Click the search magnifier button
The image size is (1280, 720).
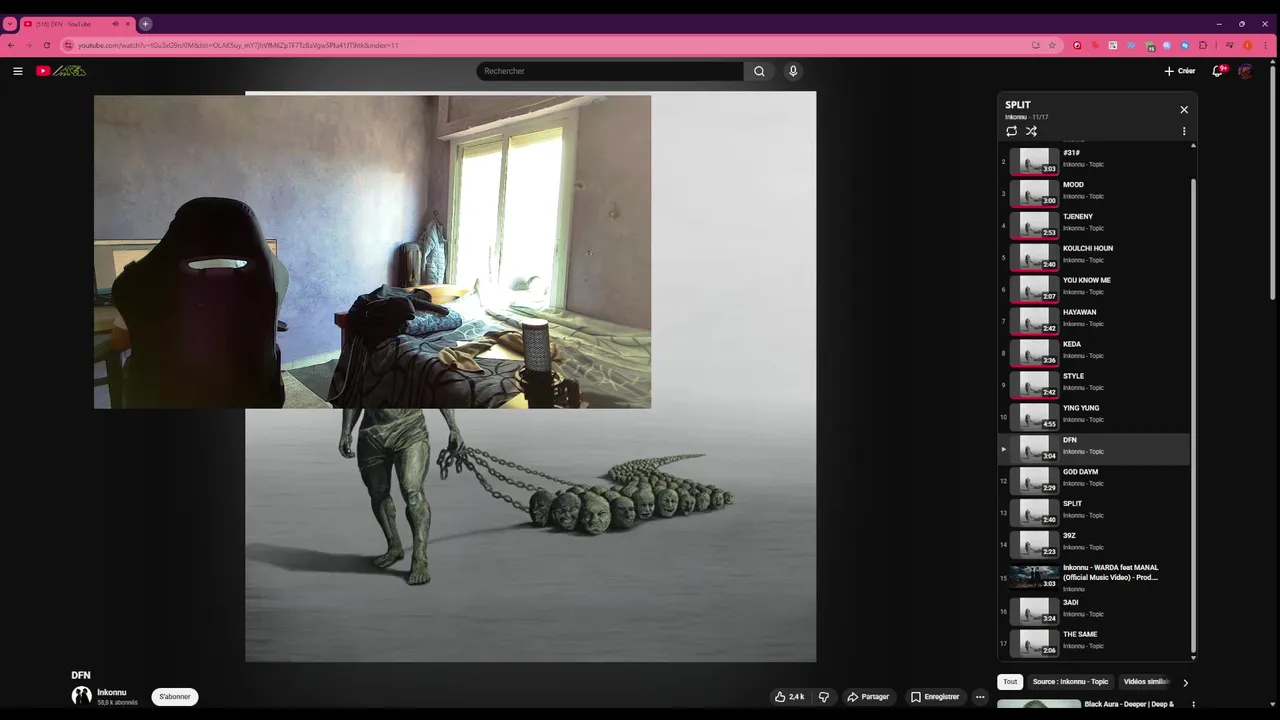click(759, 71)
